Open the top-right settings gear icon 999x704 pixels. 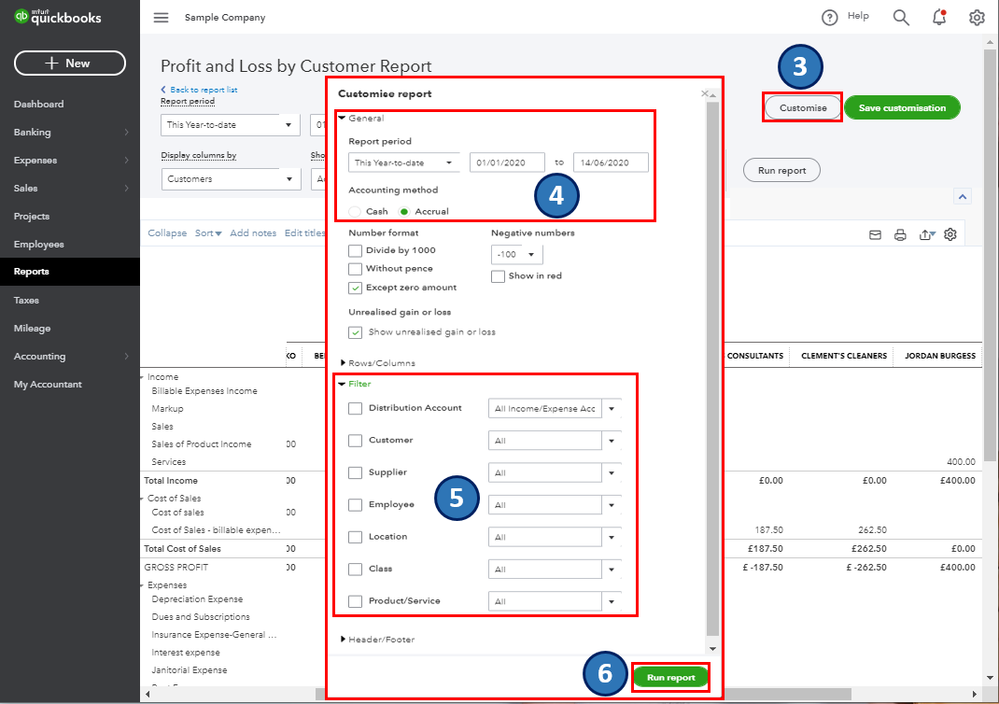[977, 18]
